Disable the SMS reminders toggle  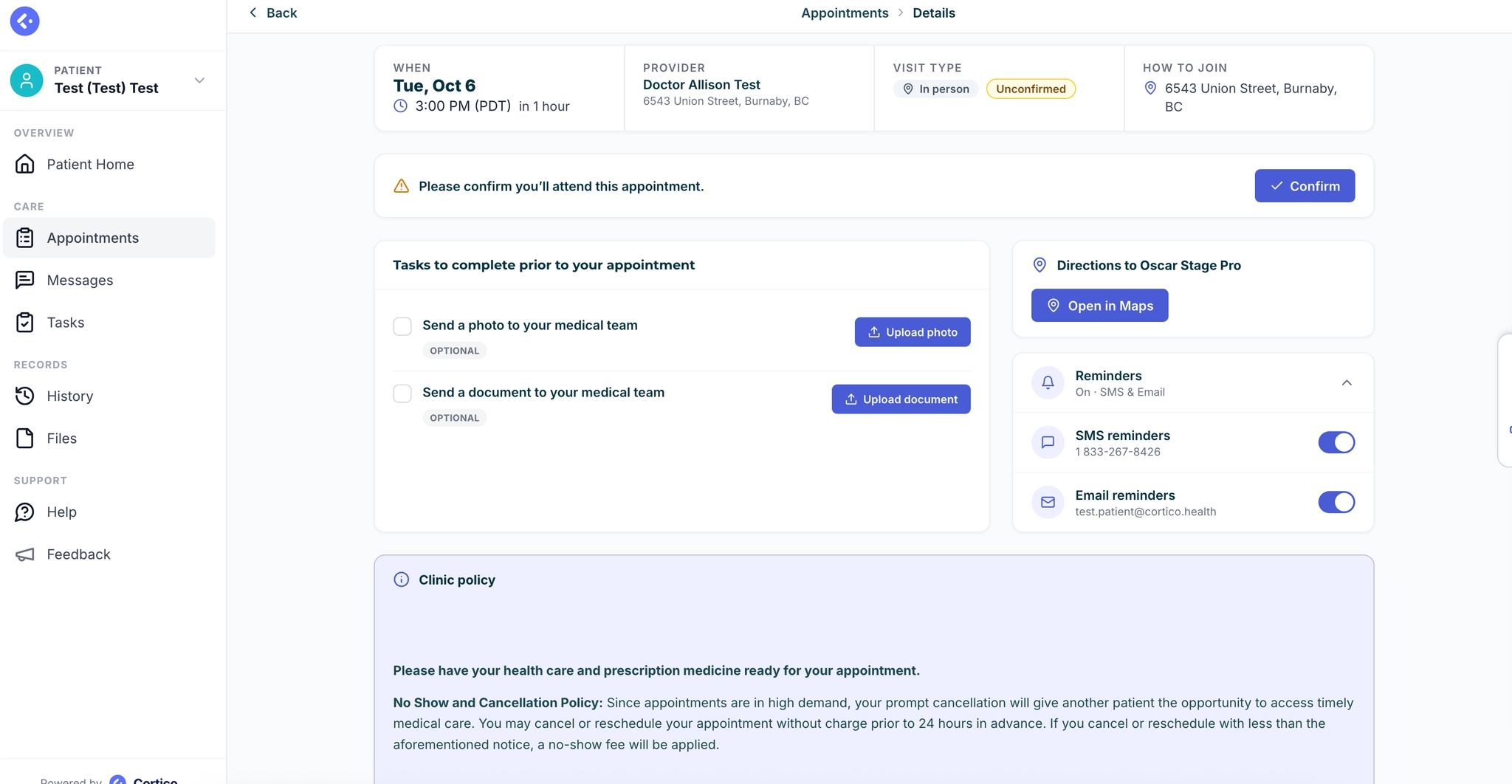coord(1336,442)
